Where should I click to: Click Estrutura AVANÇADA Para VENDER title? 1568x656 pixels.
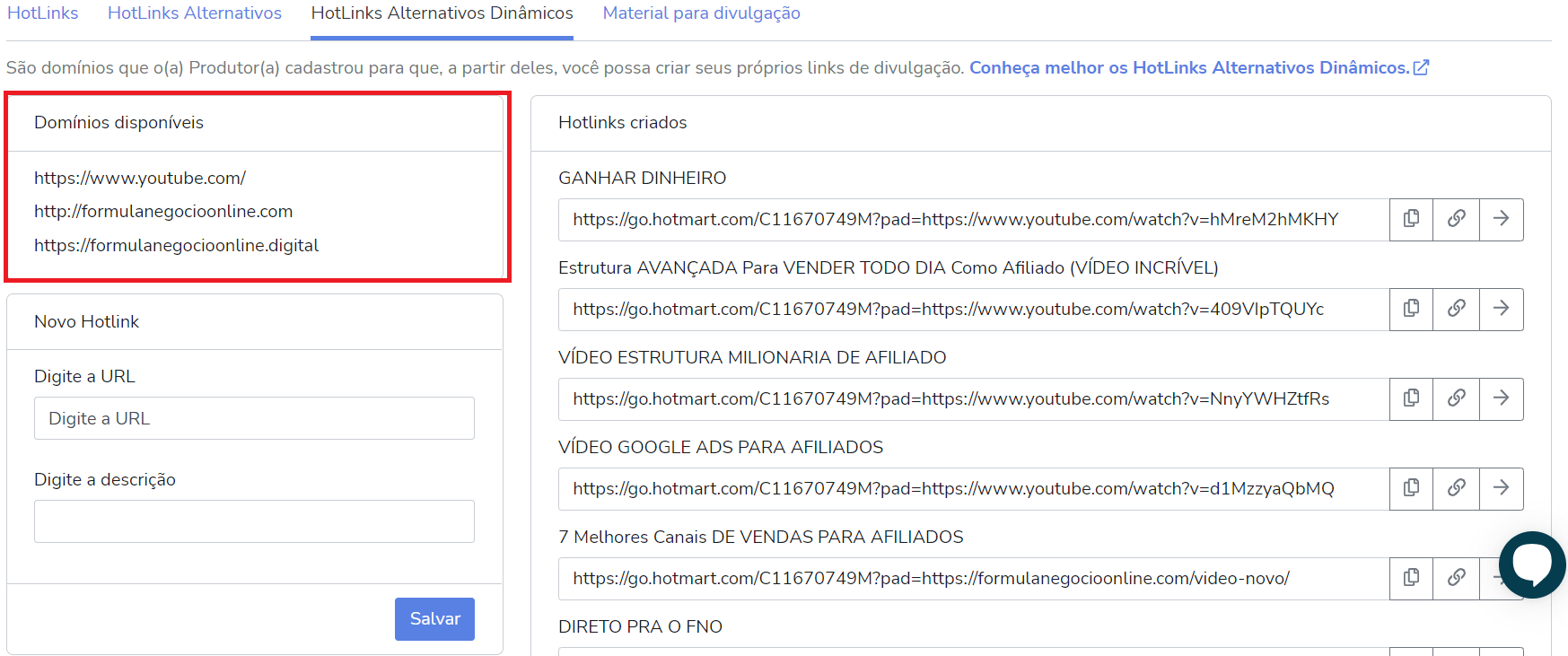pyautogui.click(x=888, y=267)
